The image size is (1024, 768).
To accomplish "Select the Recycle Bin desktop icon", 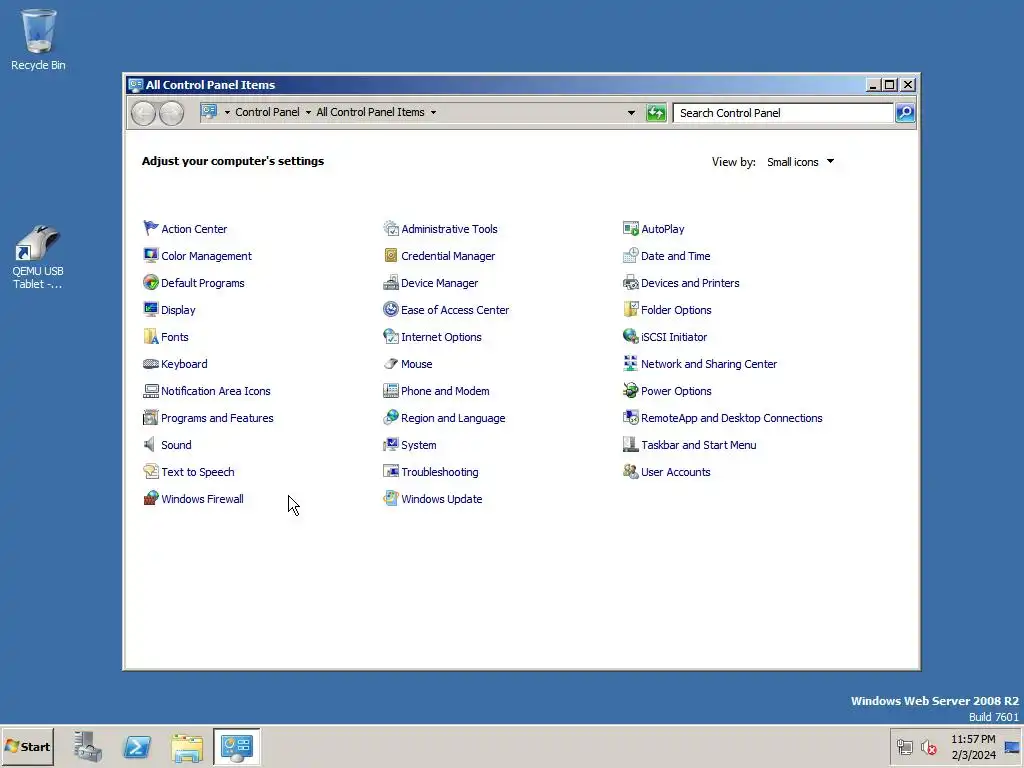I will click(x=38, y=40).
